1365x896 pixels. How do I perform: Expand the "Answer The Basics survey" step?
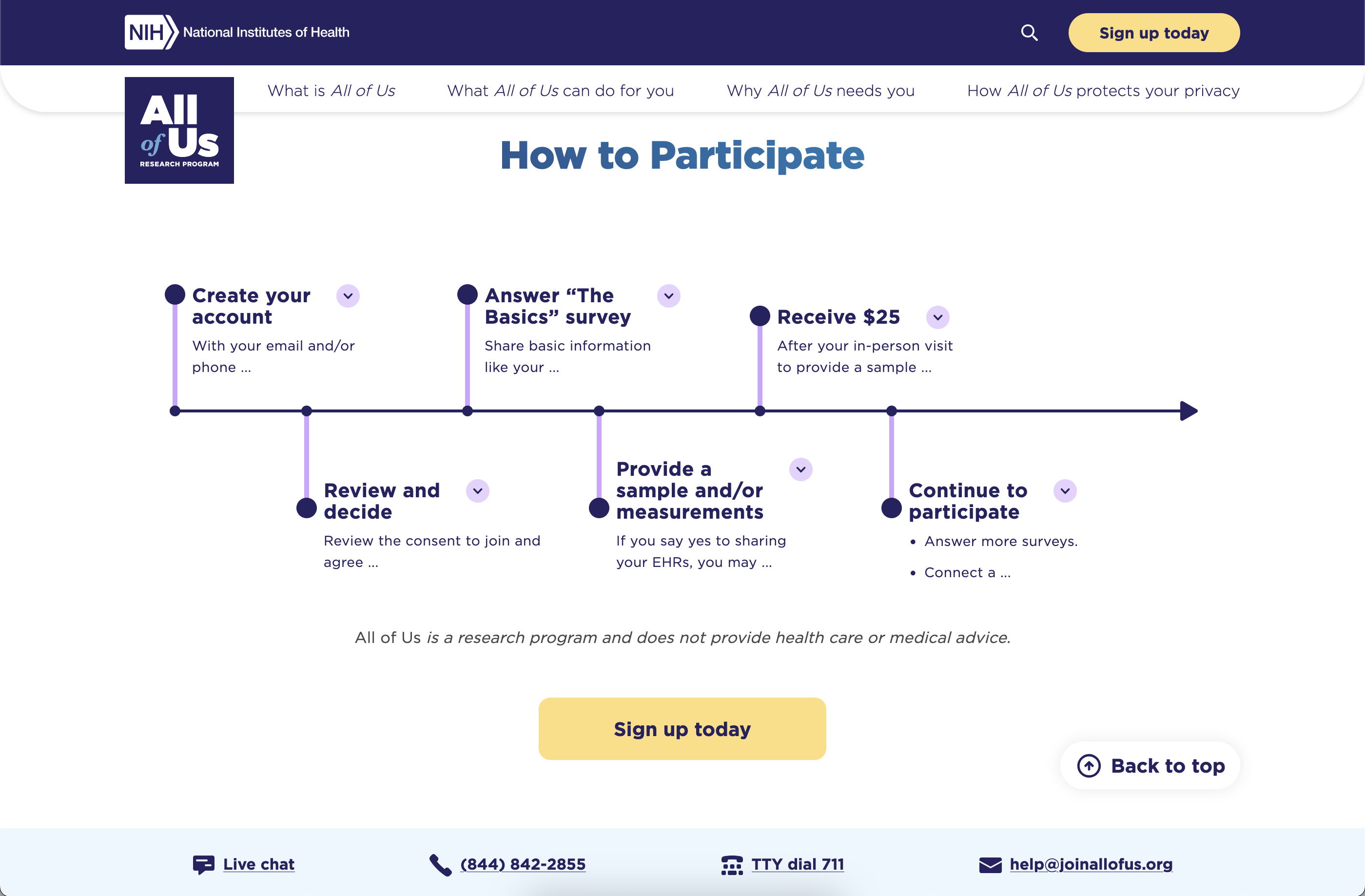[x=668, y=296]
